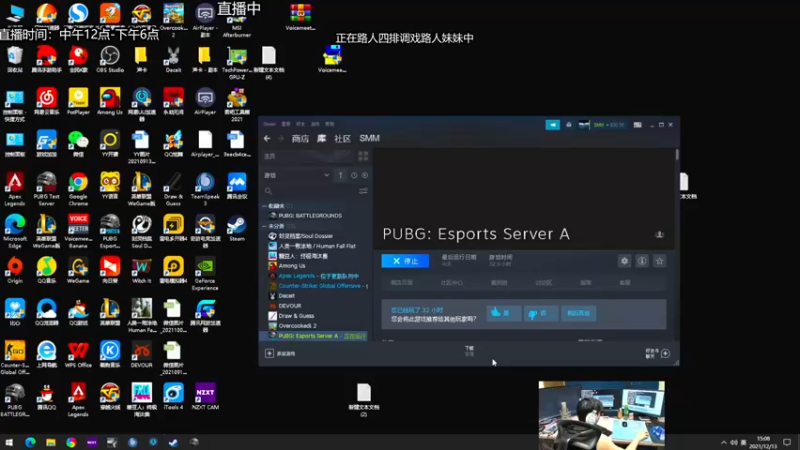Switch to the Library (库) tab
800x450 pixels.
click(321, 138)
